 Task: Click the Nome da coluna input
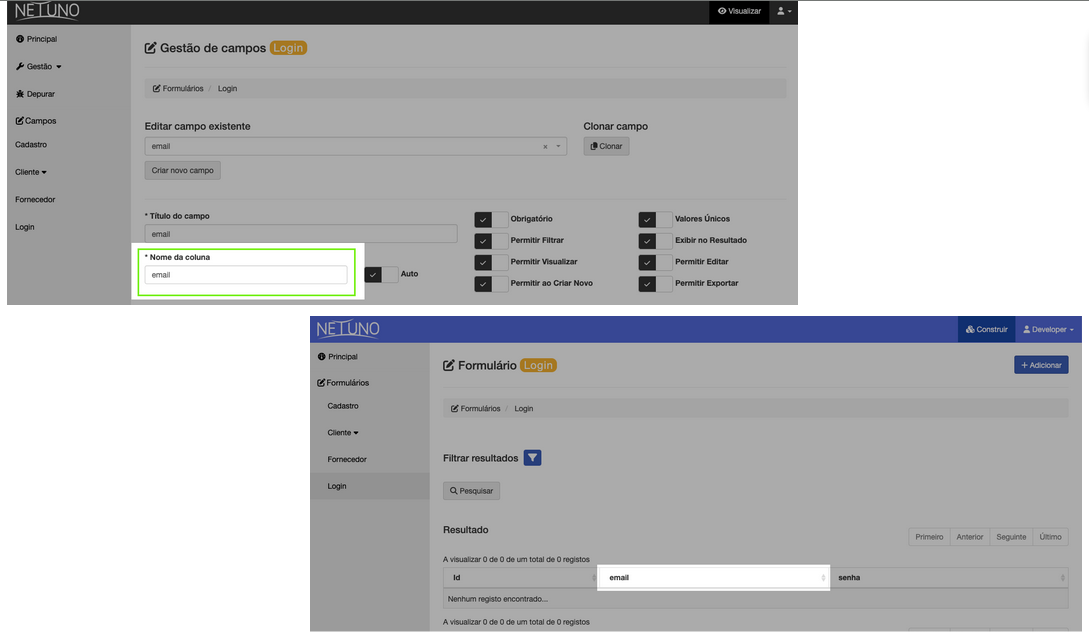[x=246, y=275]
